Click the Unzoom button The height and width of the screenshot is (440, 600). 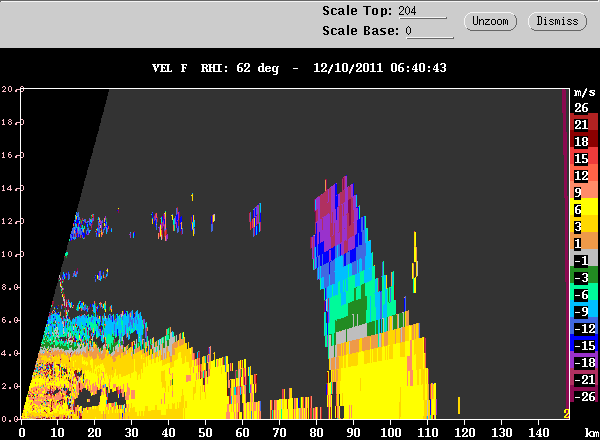[490, 21]
